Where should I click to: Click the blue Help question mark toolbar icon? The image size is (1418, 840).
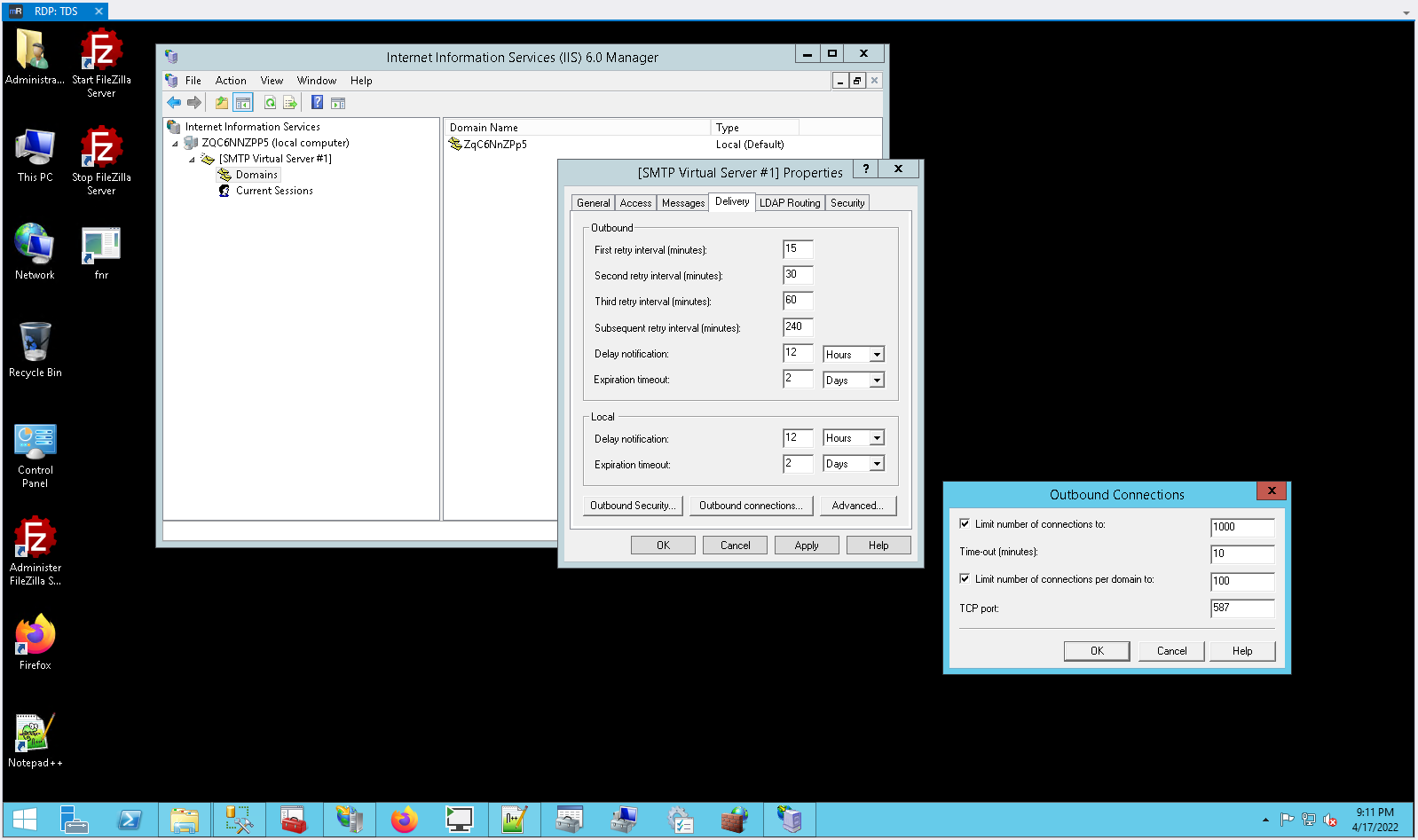pyautogui.click(x=317, y=103)
